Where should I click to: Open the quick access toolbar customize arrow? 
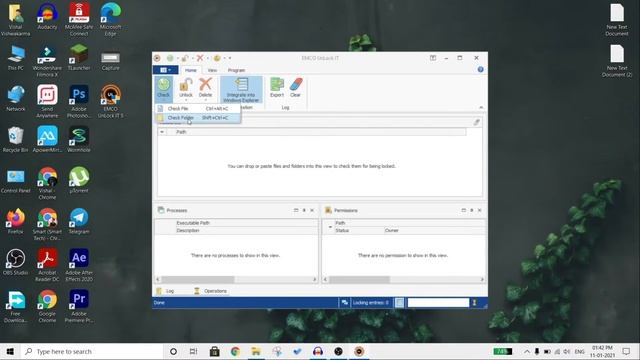230,58
